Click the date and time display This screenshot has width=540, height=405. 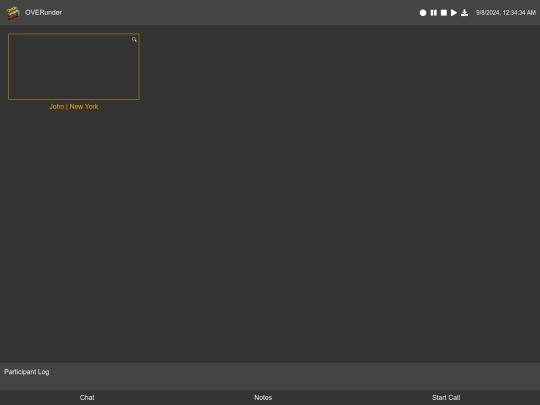pos(506,13)
